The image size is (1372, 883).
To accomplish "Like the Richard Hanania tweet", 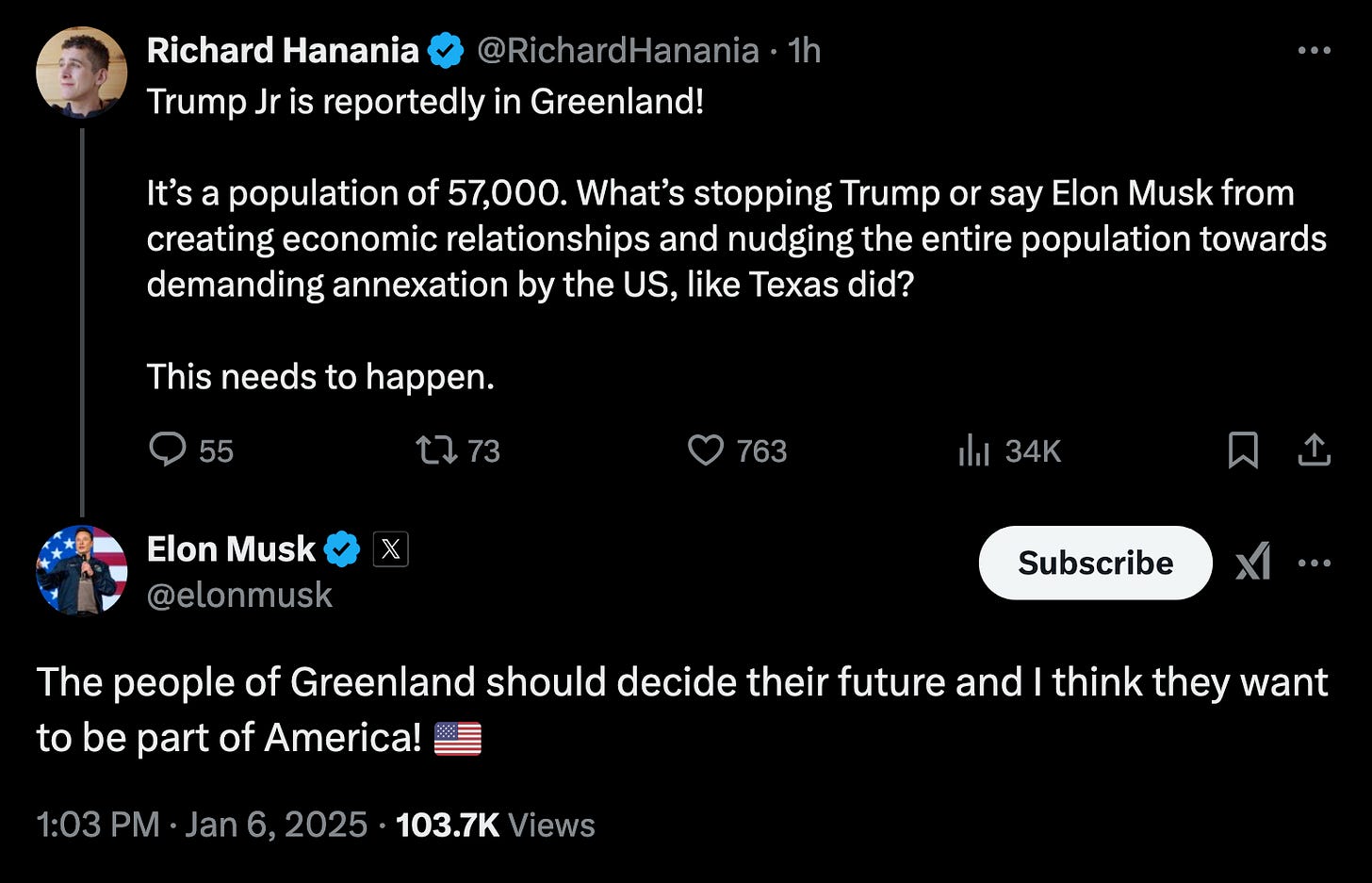I will tap(737, 450).
